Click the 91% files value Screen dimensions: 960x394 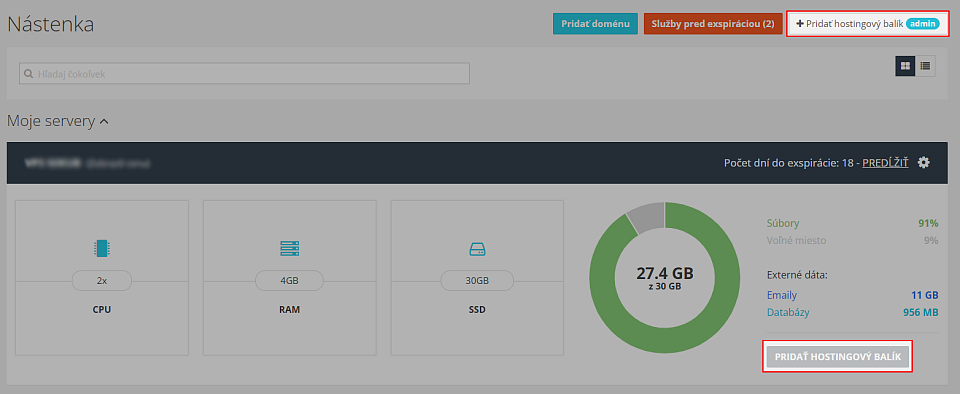point(928,223)
